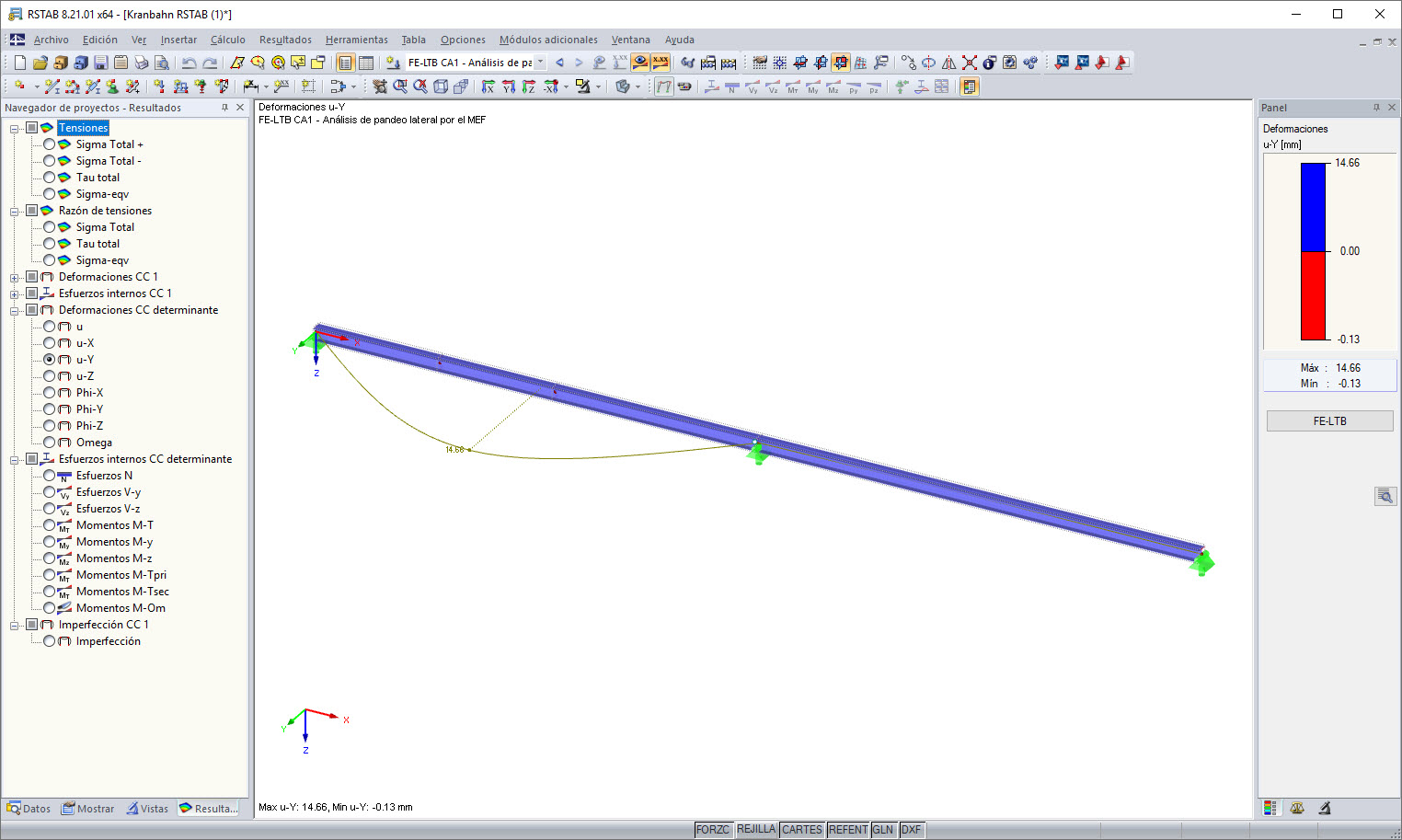This screenshot has height=840, width=1402.
Task: Toggle the REJILLA status bar button
Action: pos(756,830)
